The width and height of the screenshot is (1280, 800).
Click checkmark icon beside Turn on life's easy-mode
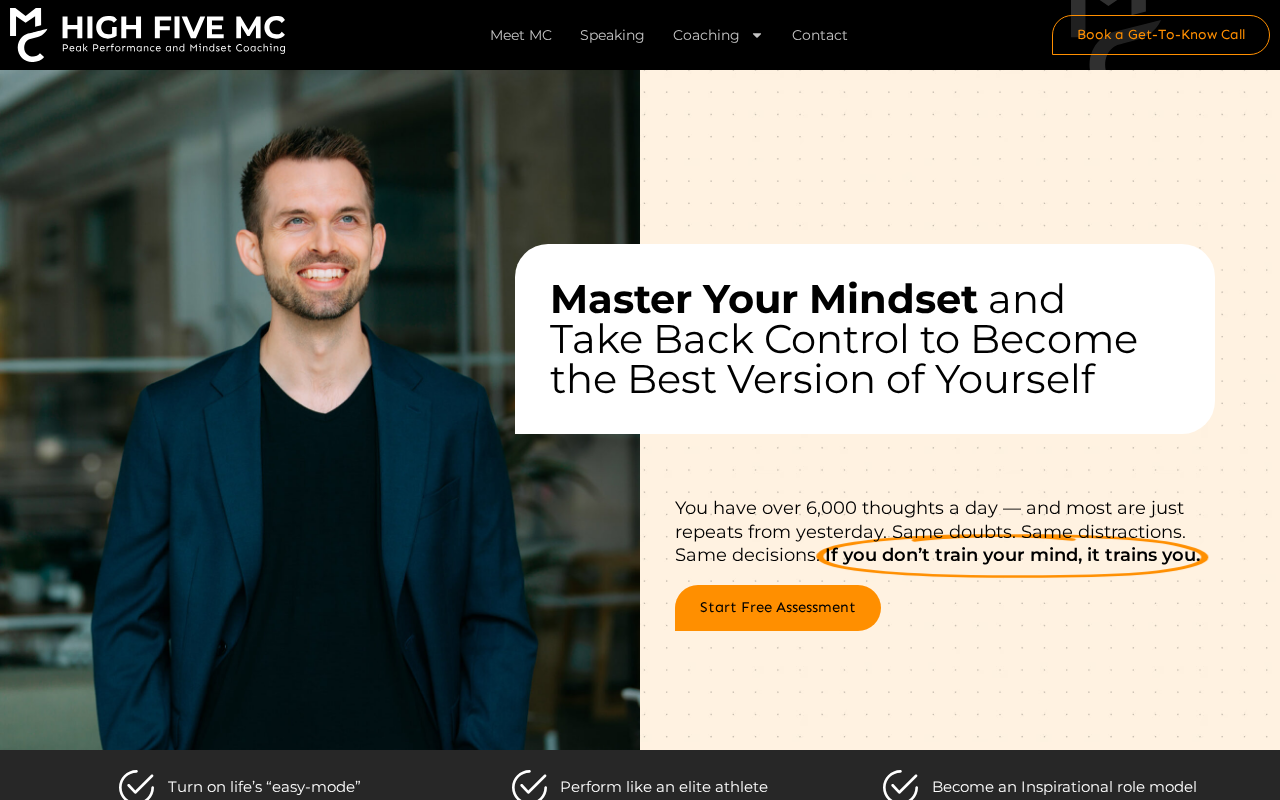137,786
